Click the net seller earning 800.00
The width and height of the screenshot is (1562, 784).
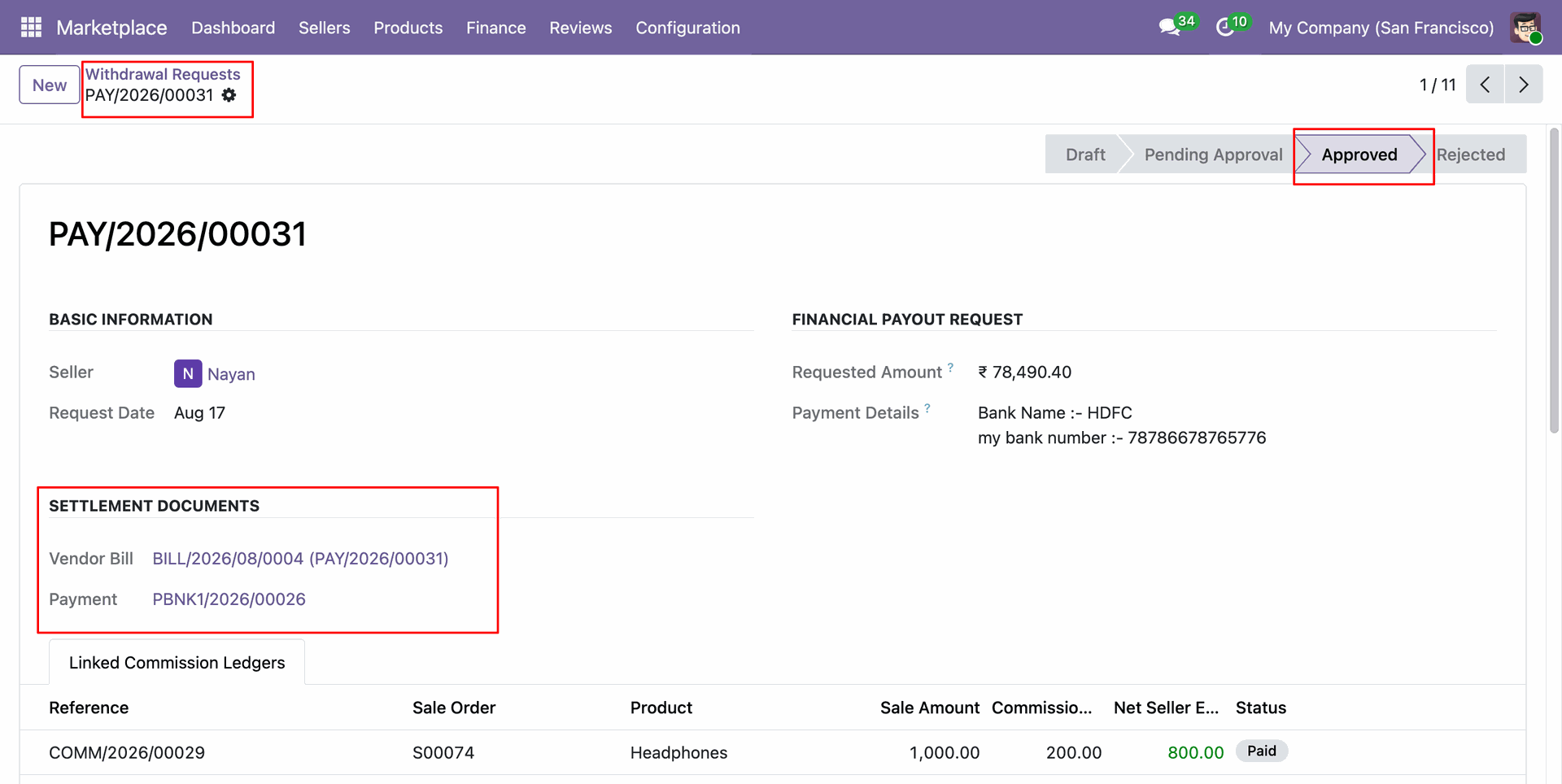click(1195, 753)
